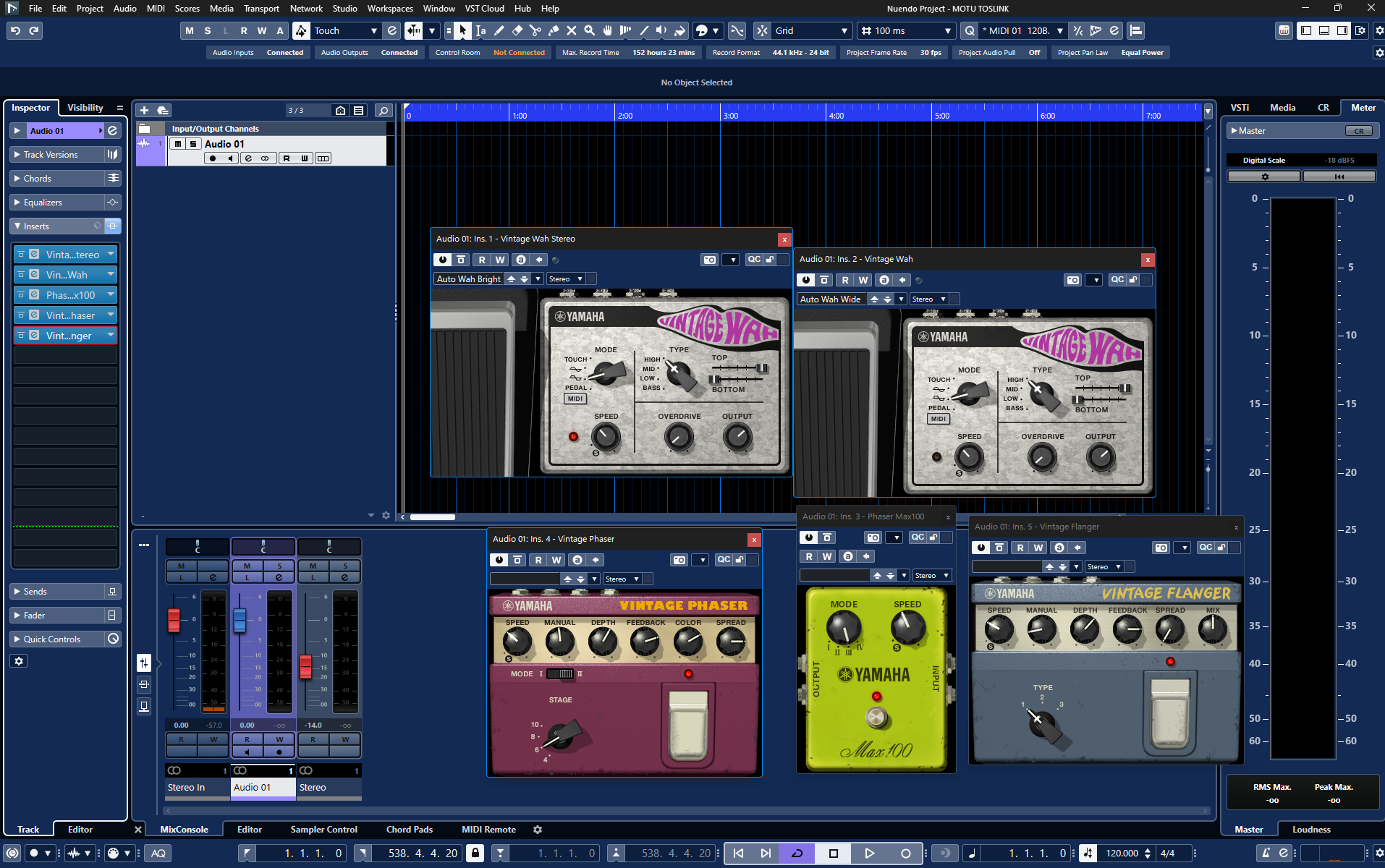Click the Undo arrow icon

[x=15, y=30]
